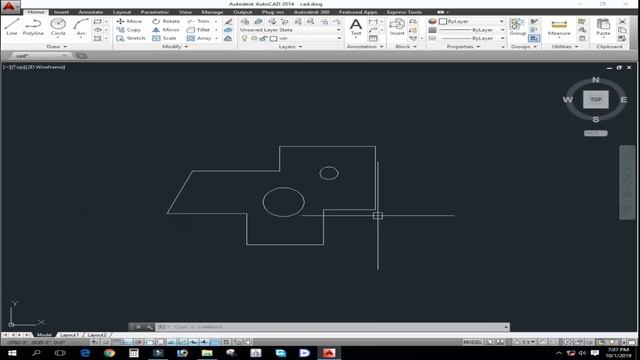Image resolution: width=640 pixels, height=360 pixels.
Task: Toggle layer lock padlock icon
Action: click(263, 38)
